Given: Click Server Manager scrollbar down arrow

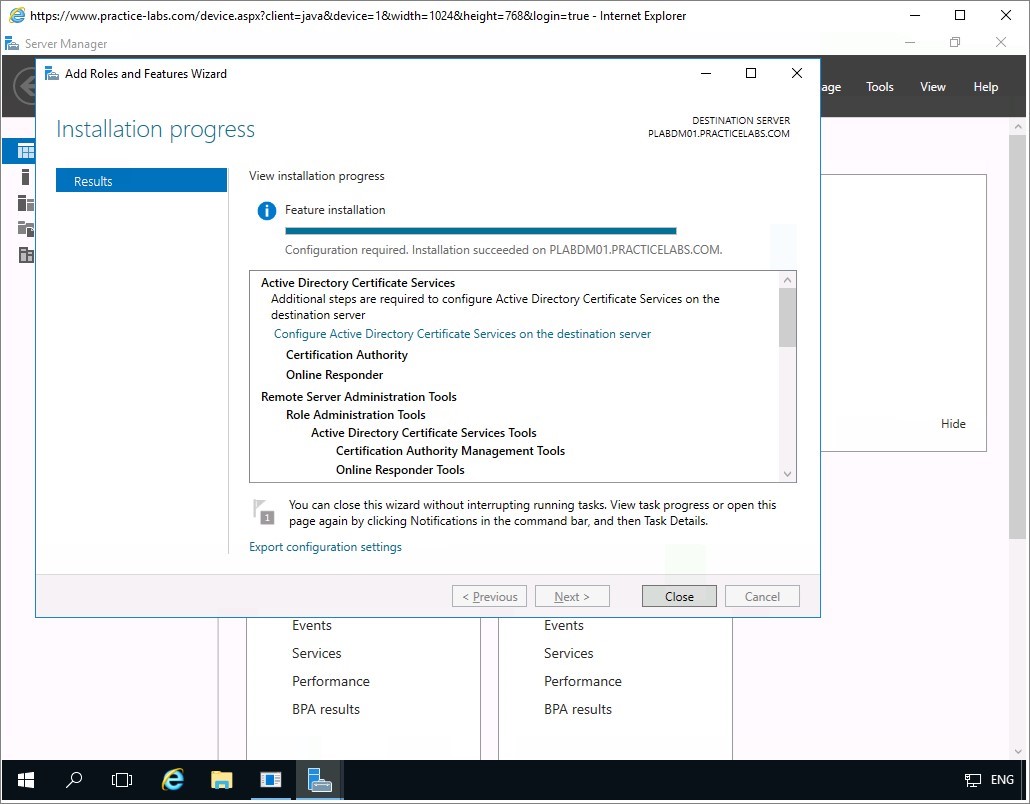Looking at the screenshot, I should click(1018, 751).
